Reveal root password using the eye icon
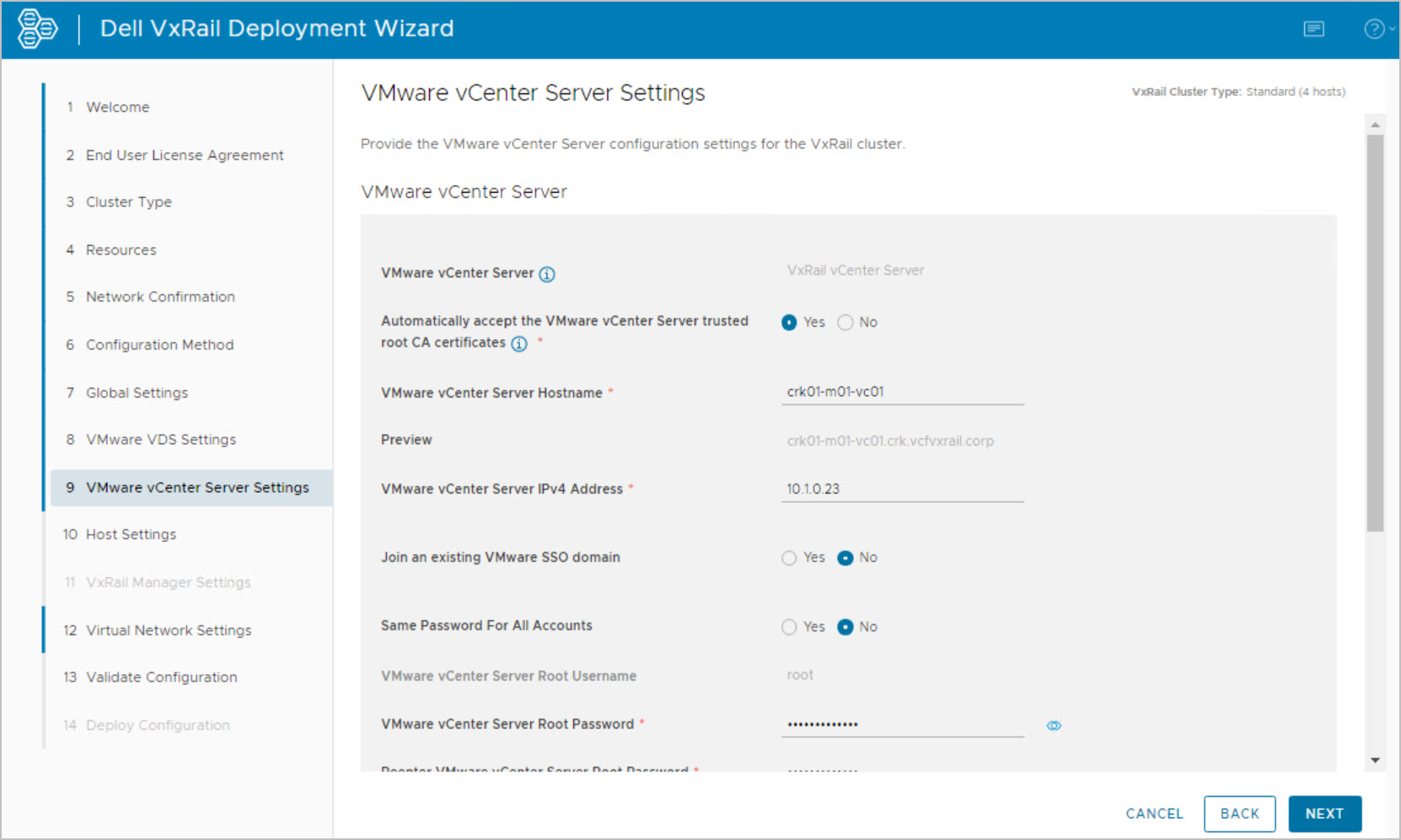Image resolution: width=1401 pixels, height=840 pixels. [x=1054, y=725]
